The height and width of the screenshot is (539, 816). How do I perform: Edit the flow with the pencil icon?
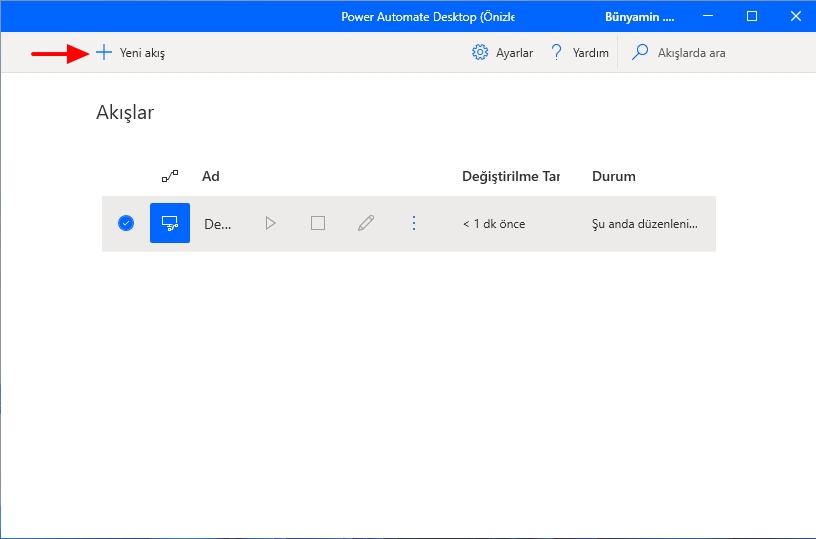click(366, 224)
